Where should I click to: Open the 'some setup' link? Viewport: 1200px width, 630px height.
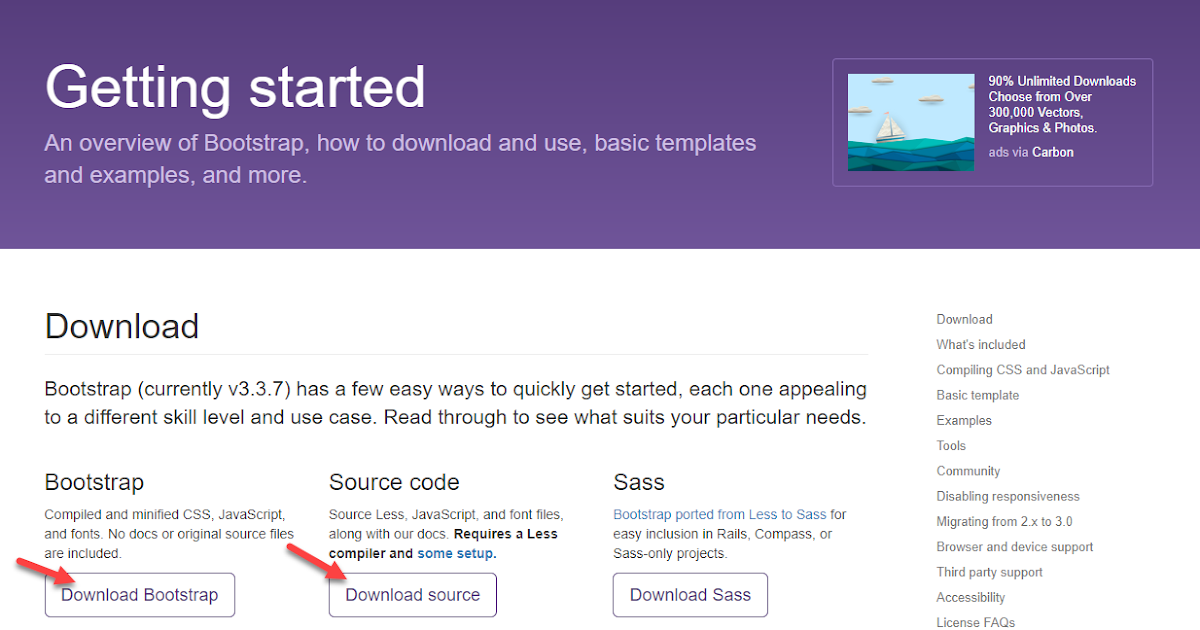pos(455,553)
